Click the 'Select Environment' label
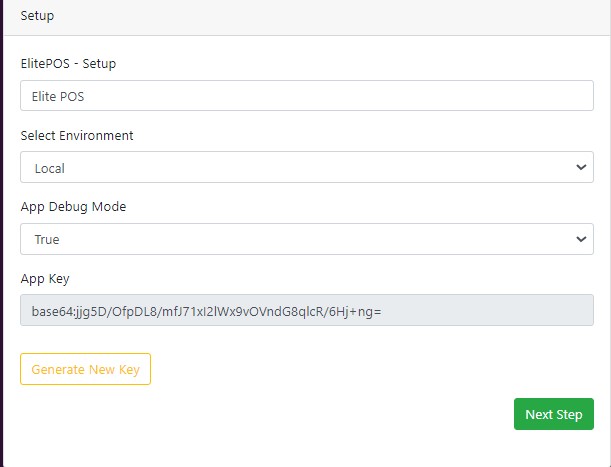 77,135
